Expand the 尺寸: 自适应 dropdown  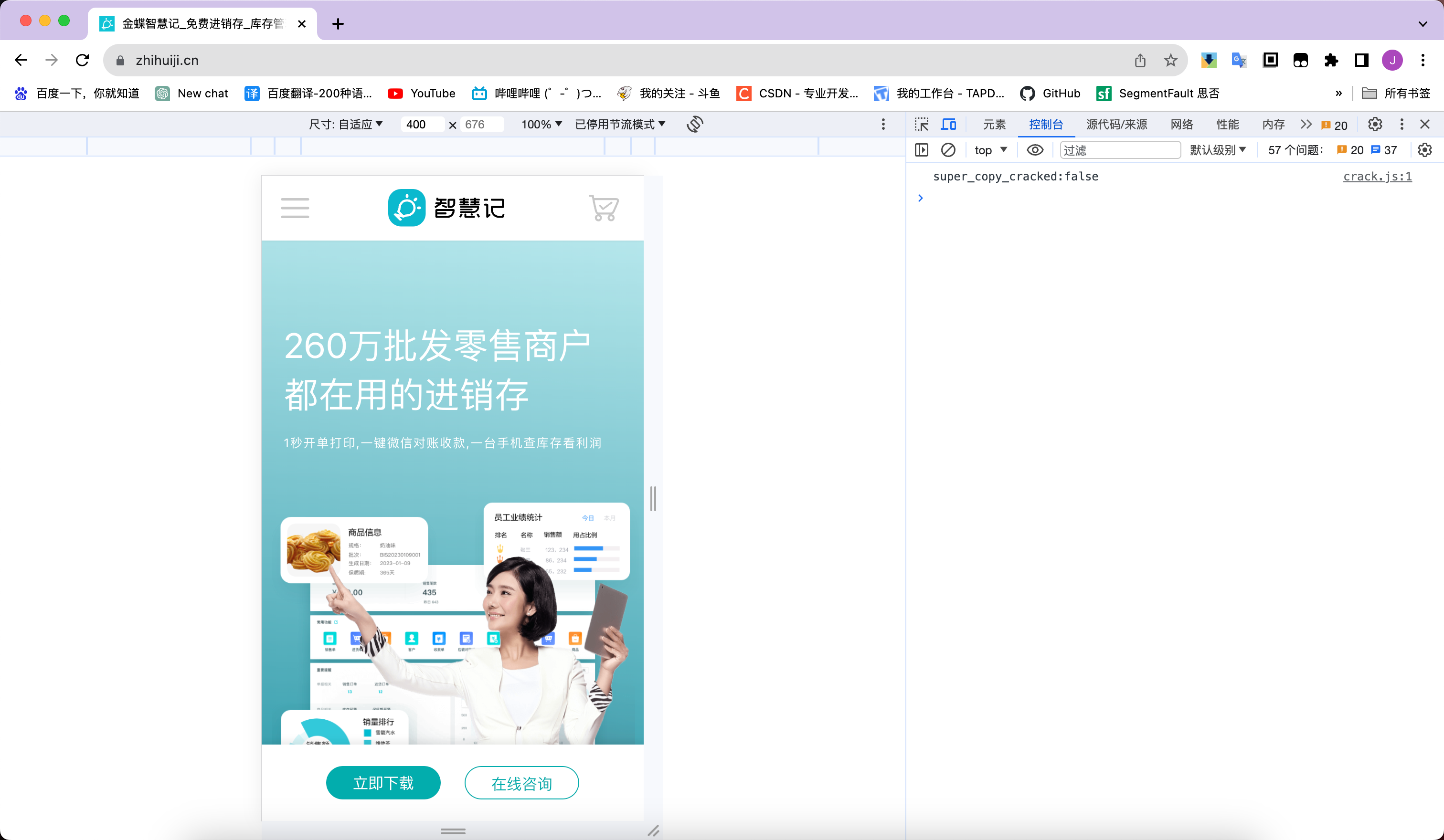(x=346, y=124)
